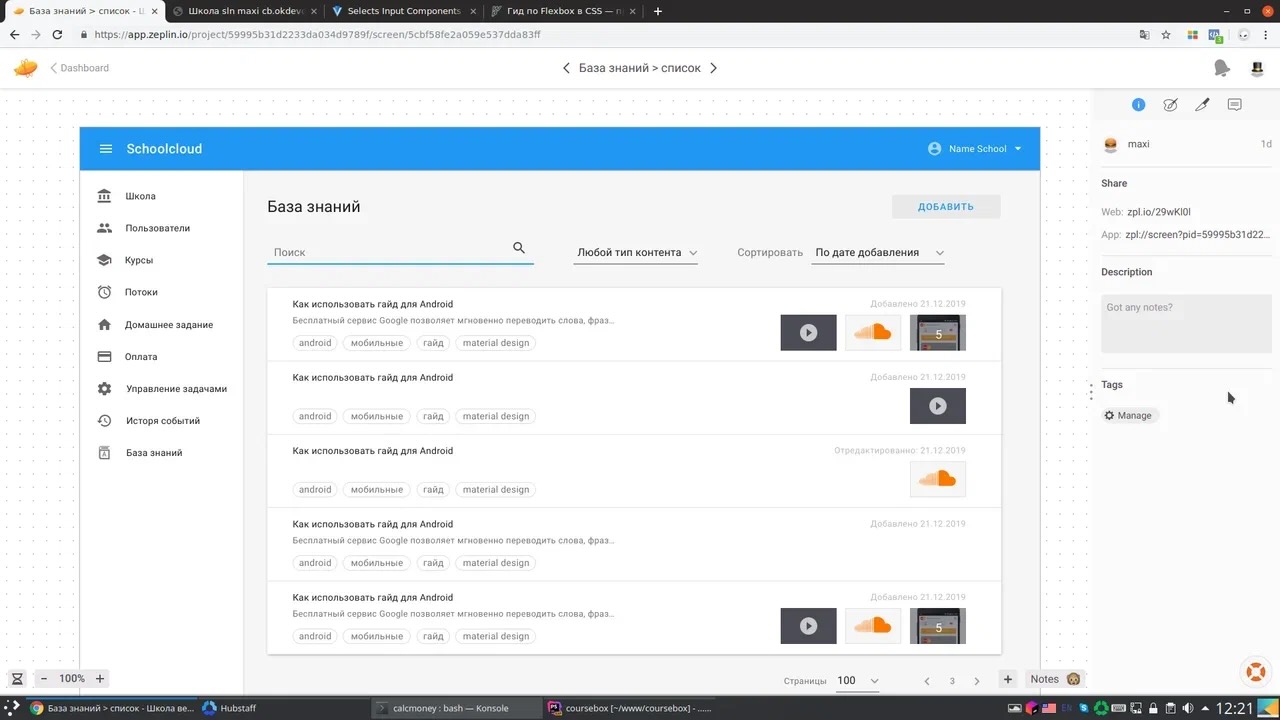Switch to the Гид по Flexbox в CSS tab
The width and height of the screenshot is (1280, 720).
pyautogui.click(x=564, y=11)
